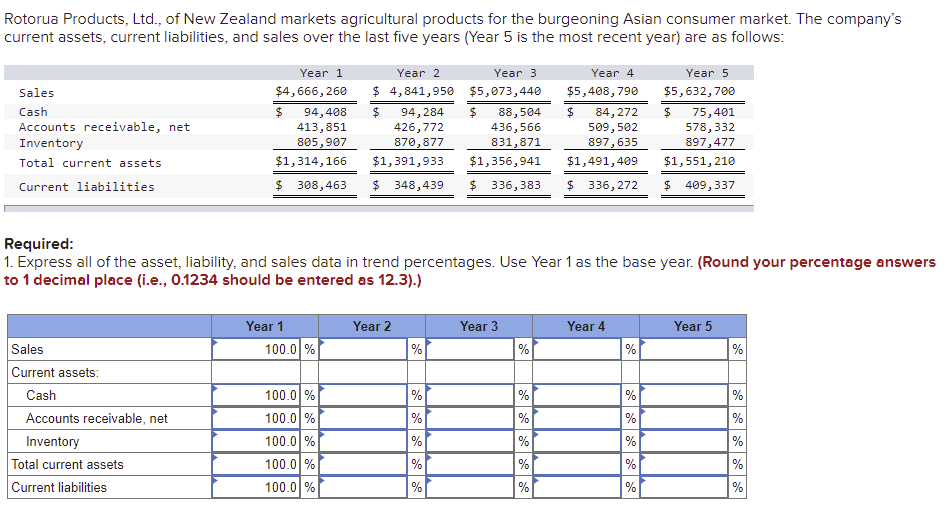Click 'Accounts receivable, net' label in answer table

point(96,418)
